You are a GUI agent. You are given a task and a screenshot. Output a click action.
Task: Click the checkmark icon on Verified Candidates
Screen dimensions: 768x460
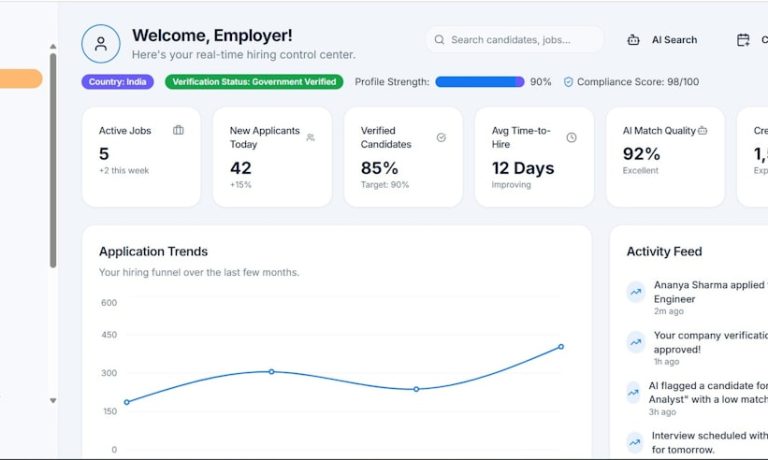click(441, 137)
